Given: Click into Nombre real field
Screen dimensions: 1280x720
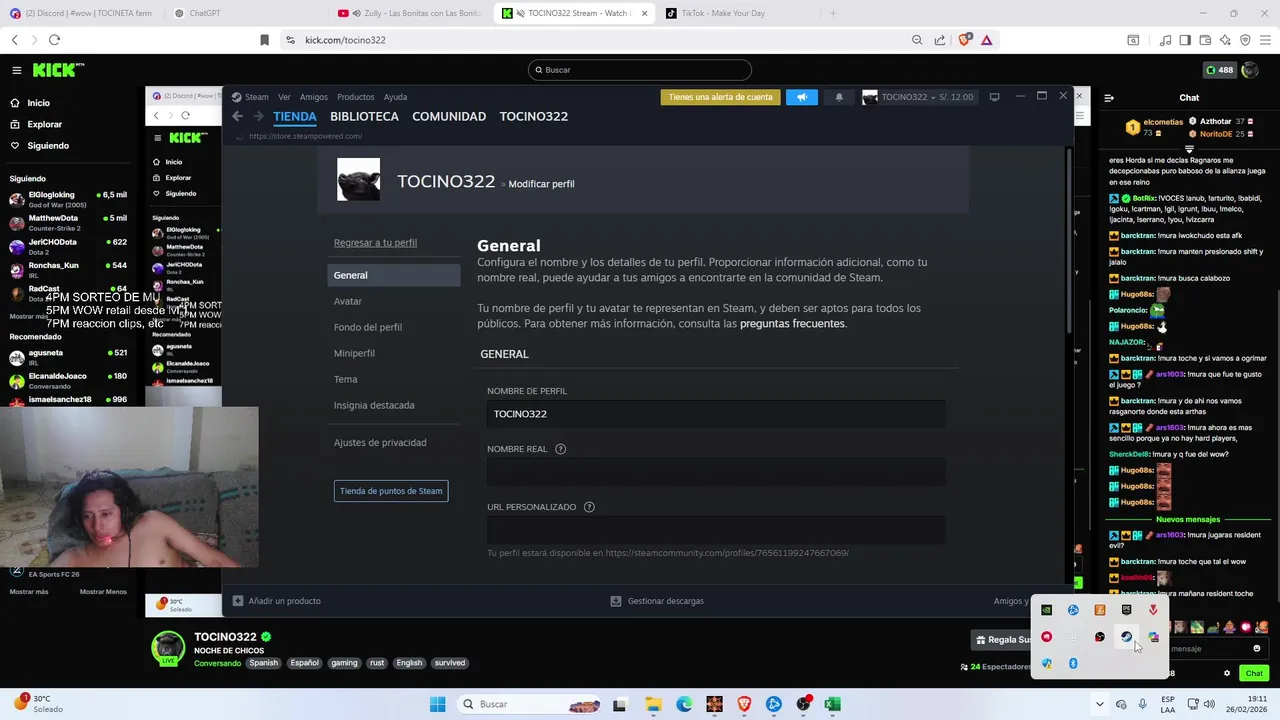Looking at the screenshot, I should click(716, 472).
